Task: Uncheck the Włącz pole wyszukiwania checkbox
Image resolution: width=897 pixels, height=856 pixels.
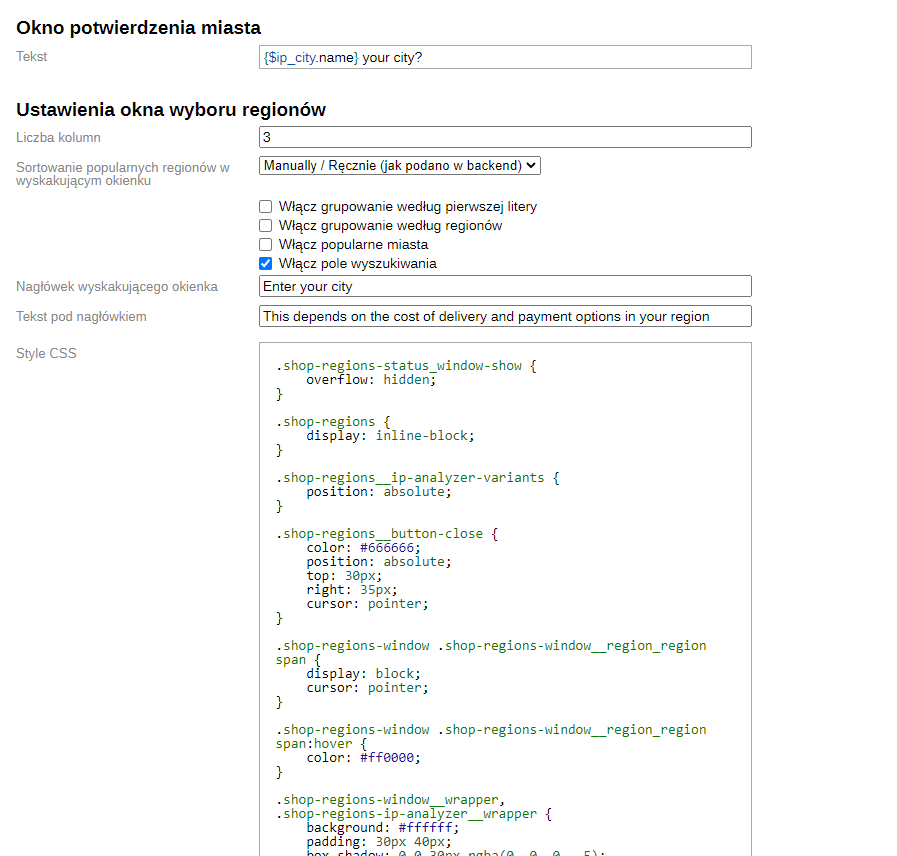Action: 266,264
